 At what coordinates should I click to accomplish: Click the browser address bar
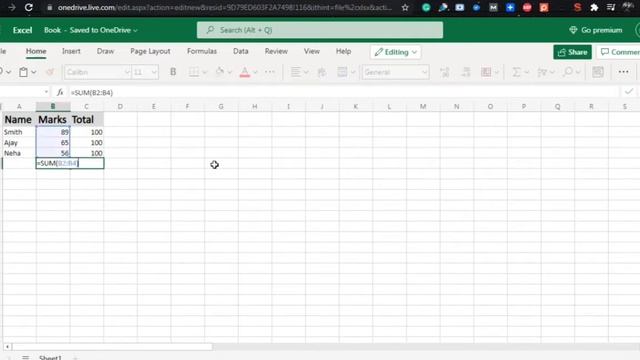(x=224, y=7)
